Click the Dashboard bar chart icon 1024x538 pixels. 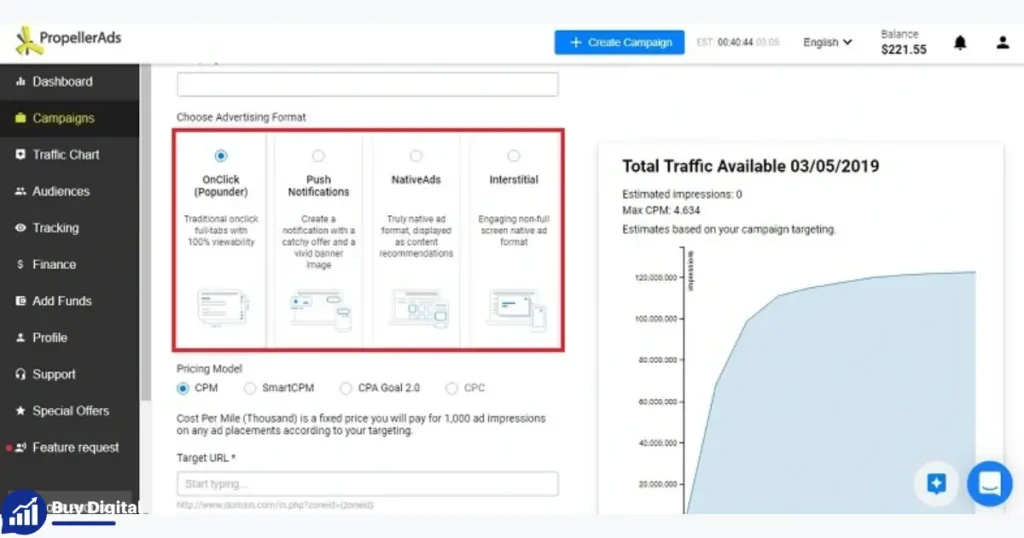[x=20, y=82]
